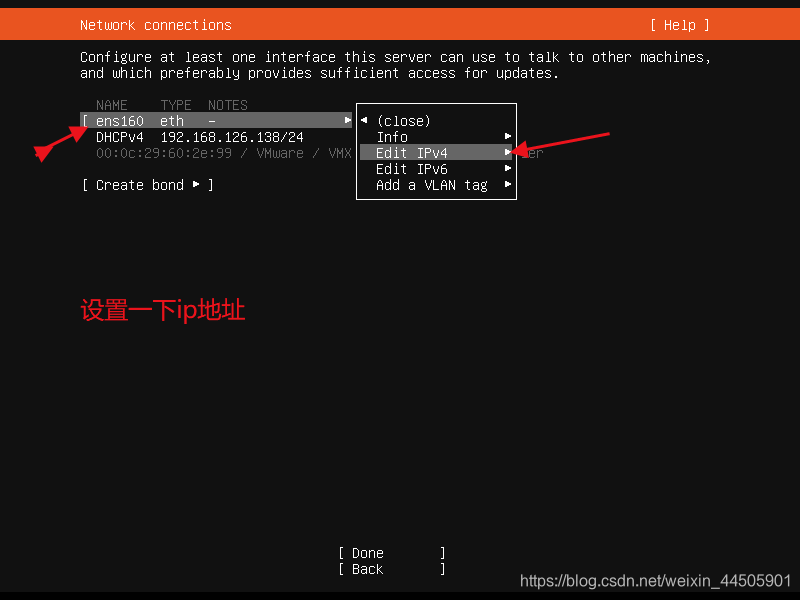800x600 pixels.
Task: Click the arrow beside Edit IPv4
Action: 508,152
